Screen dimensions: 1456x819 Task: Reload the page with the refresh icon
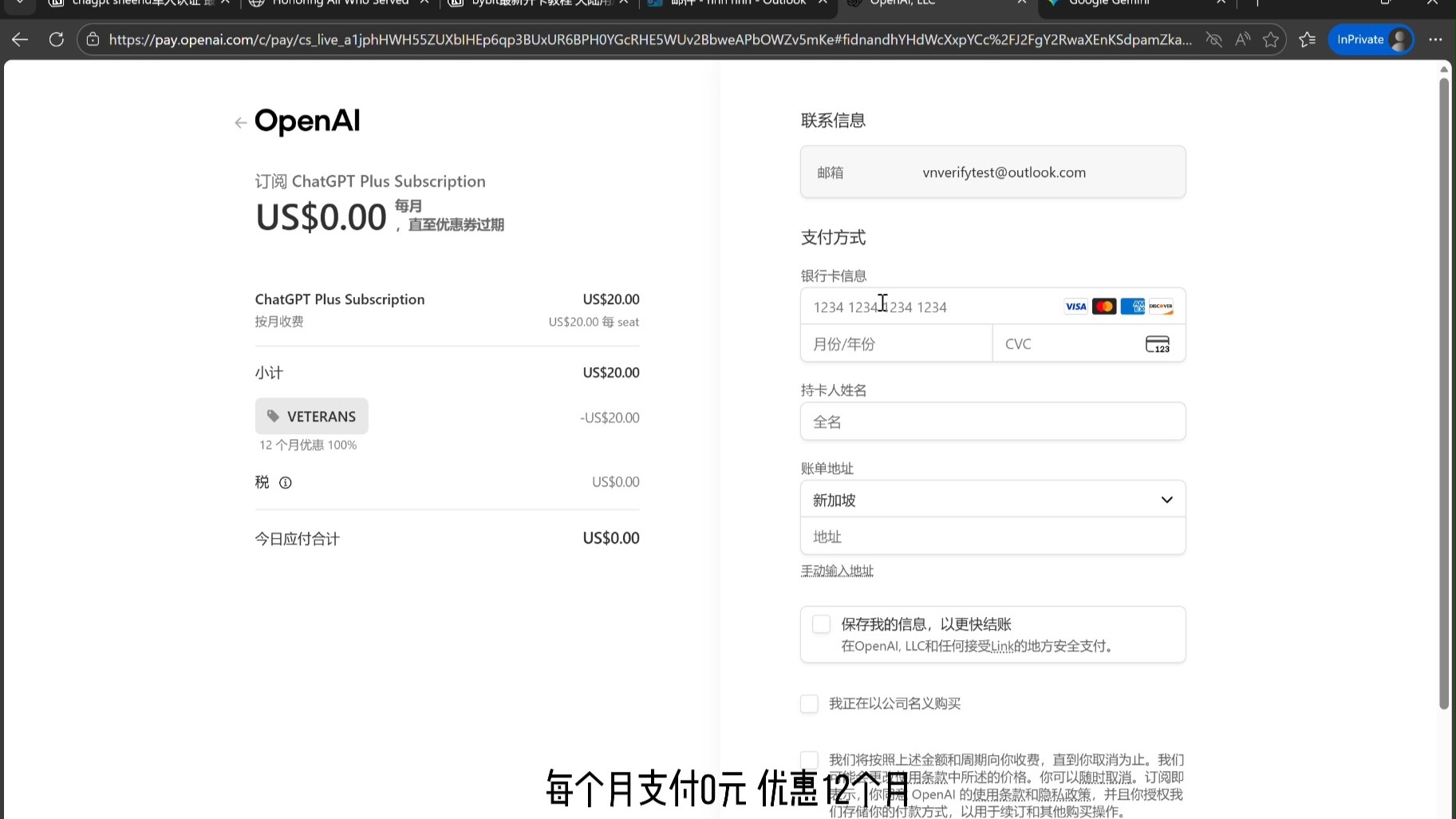click(x=56, y=39)
